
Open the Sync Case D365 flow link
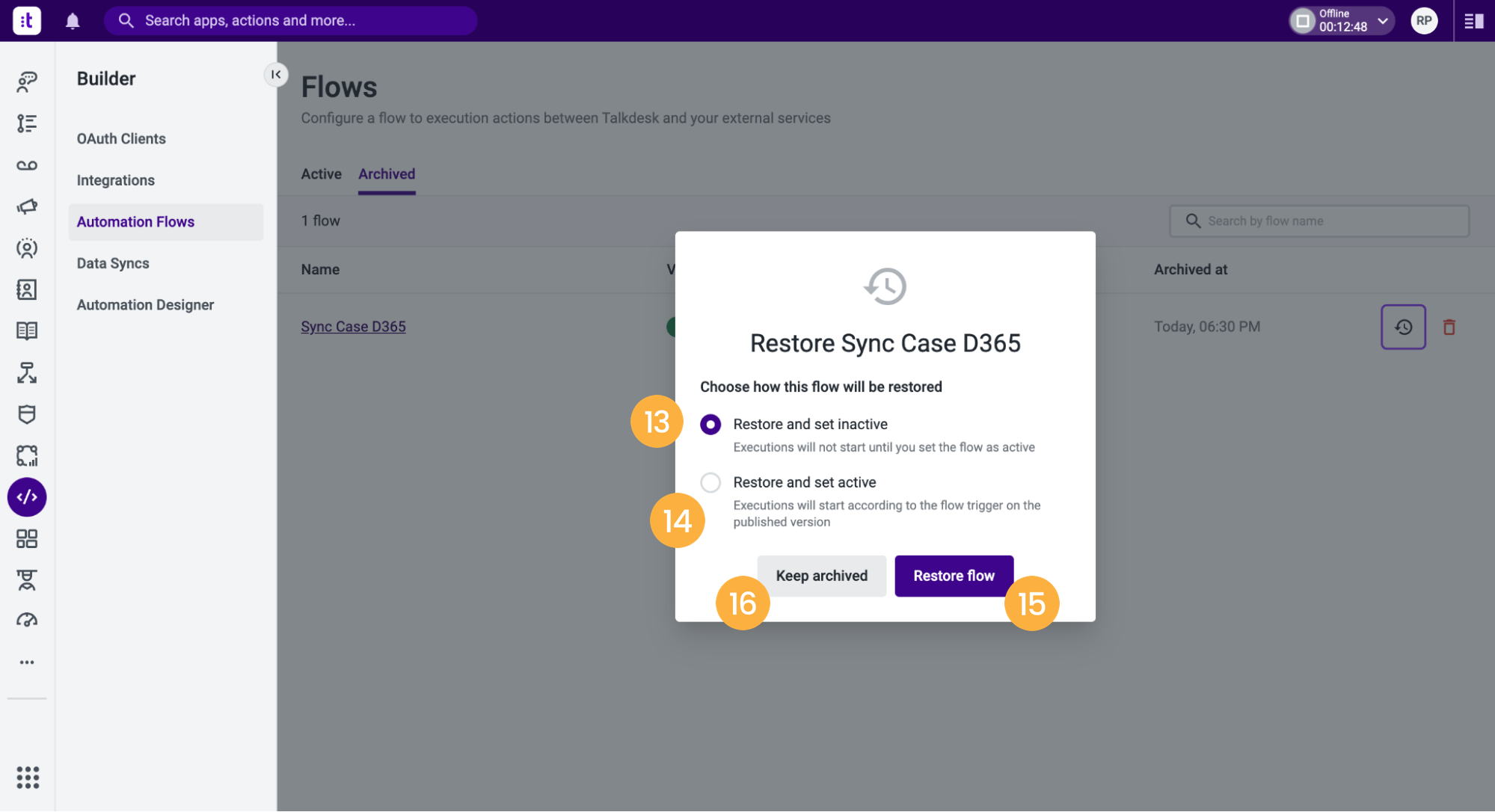[x=353, y=327]
